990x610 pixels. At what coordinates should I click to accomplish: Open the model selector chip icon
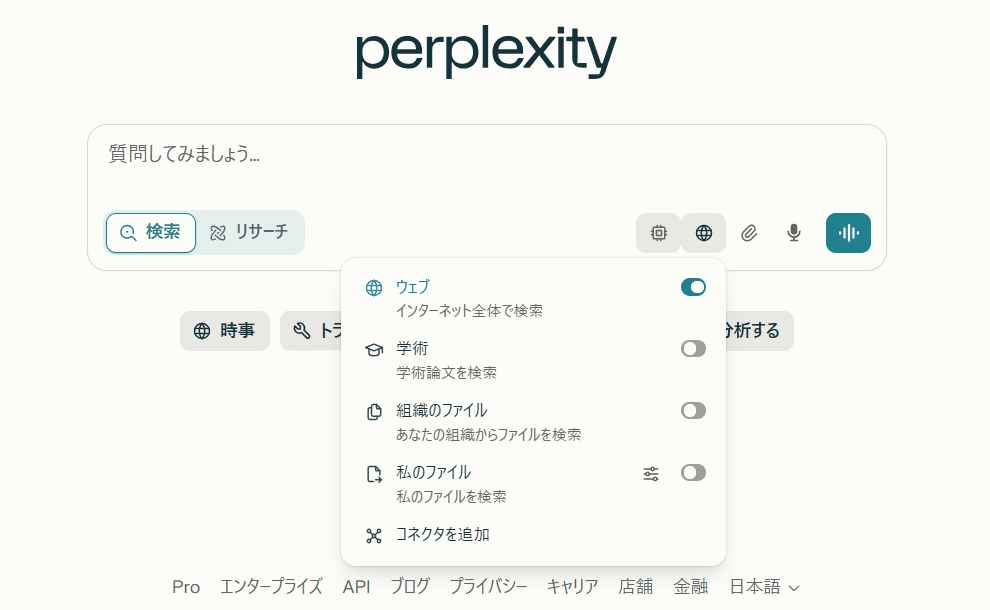tap(659, 233)
